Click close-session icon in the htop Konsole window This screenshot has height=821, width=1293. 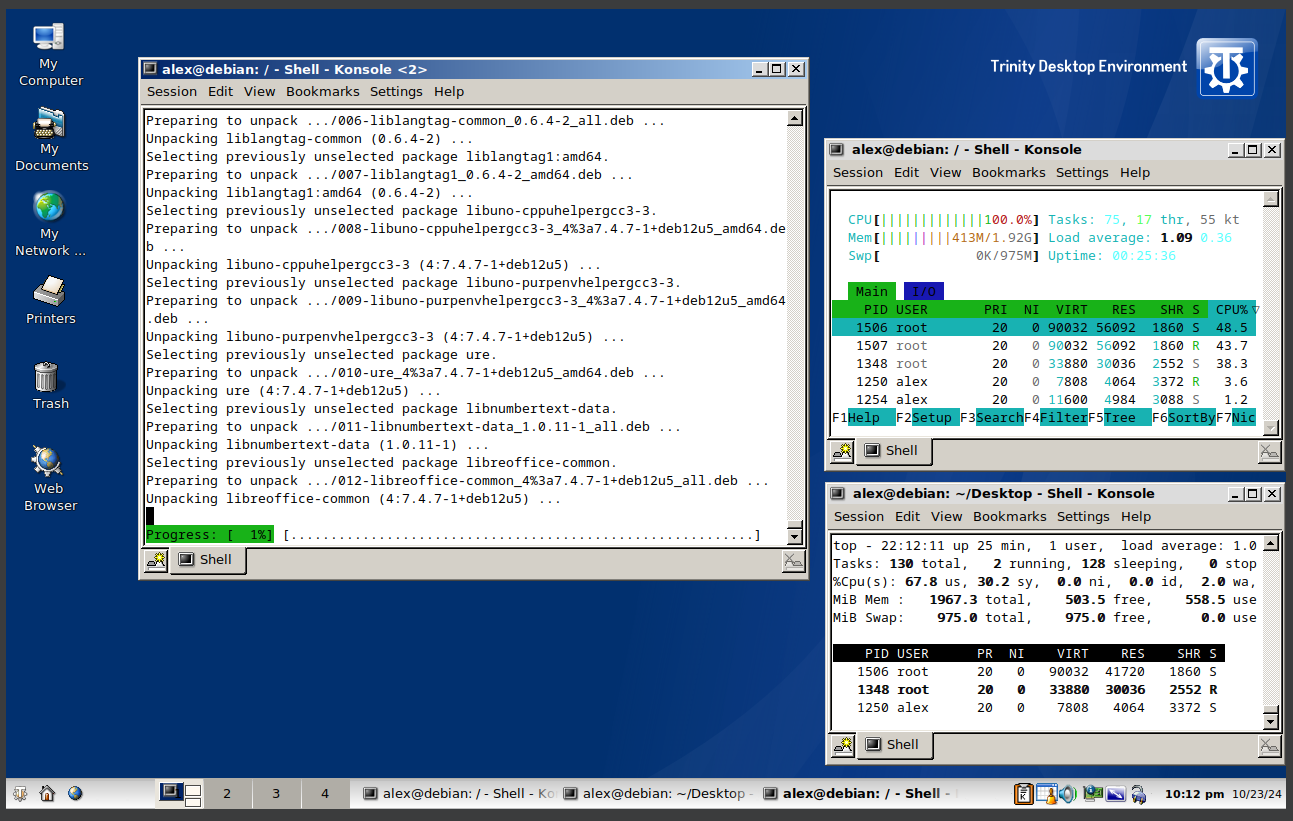1269,452
